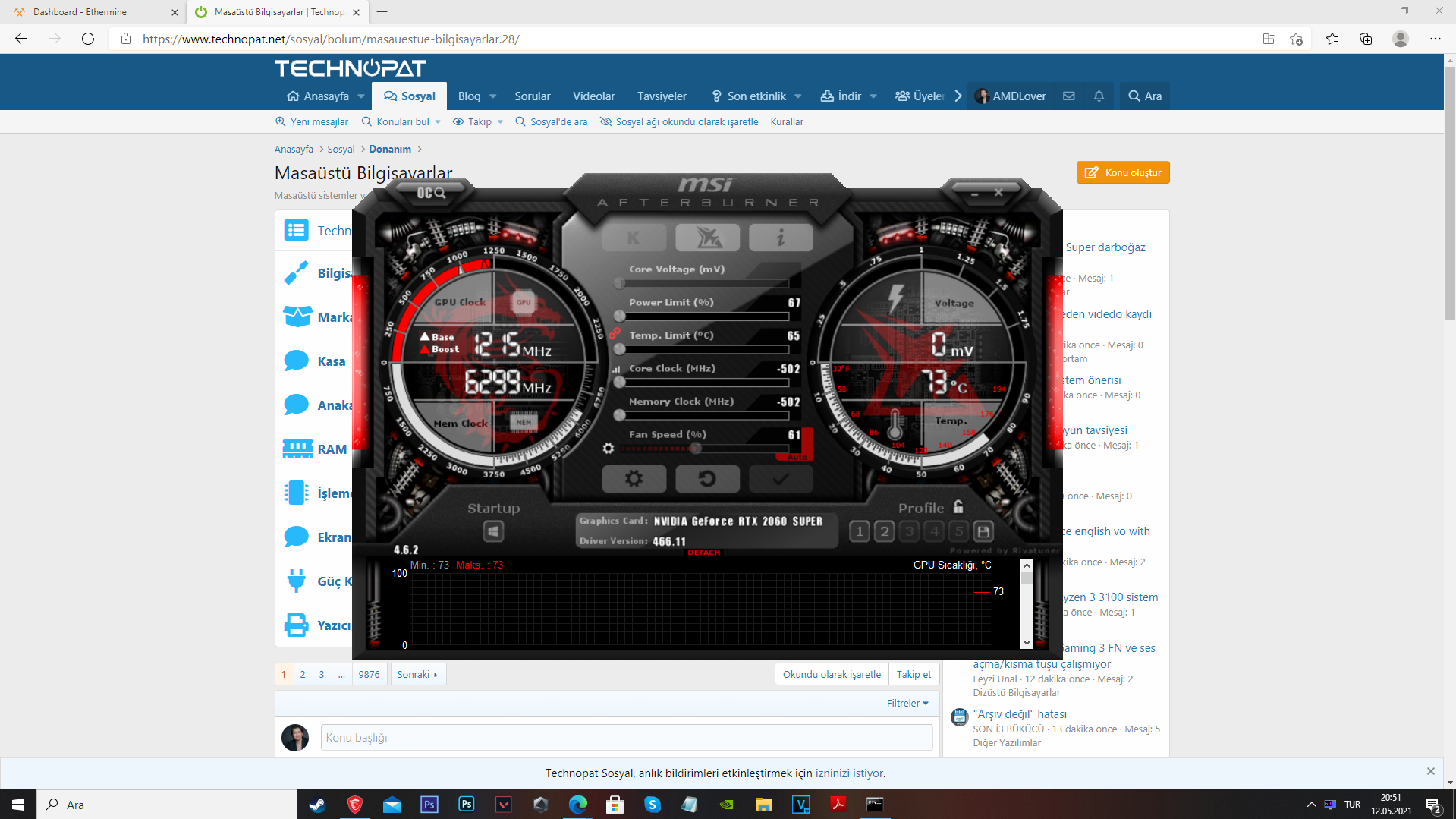Open the forum Ara search
This screenshot has height=819, width=1456.
[x=1145, y=96]
